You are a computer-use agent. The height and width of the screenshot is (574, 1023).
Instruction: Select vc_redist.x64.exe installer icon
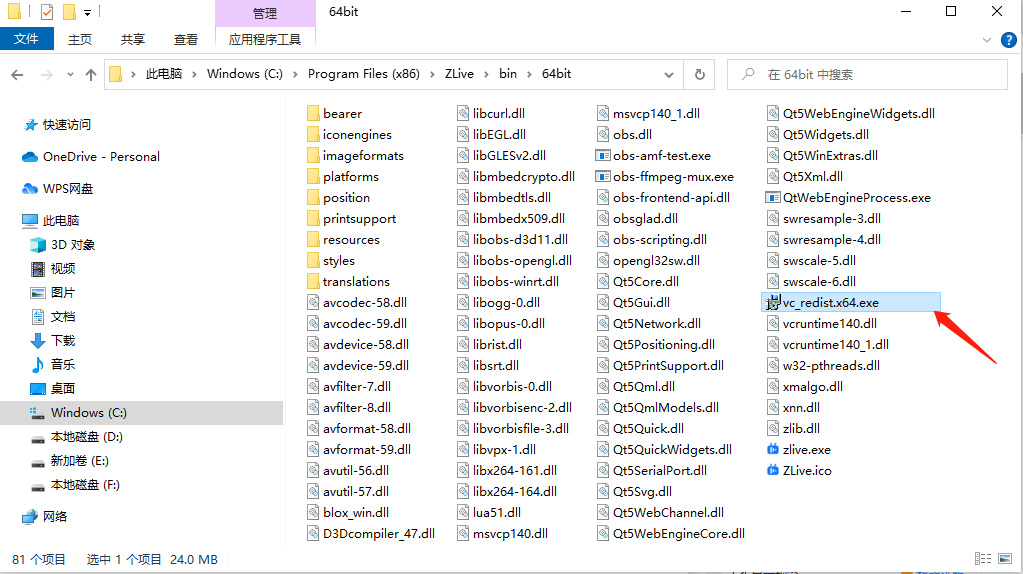pyautogui.click(x=773, y=303)
